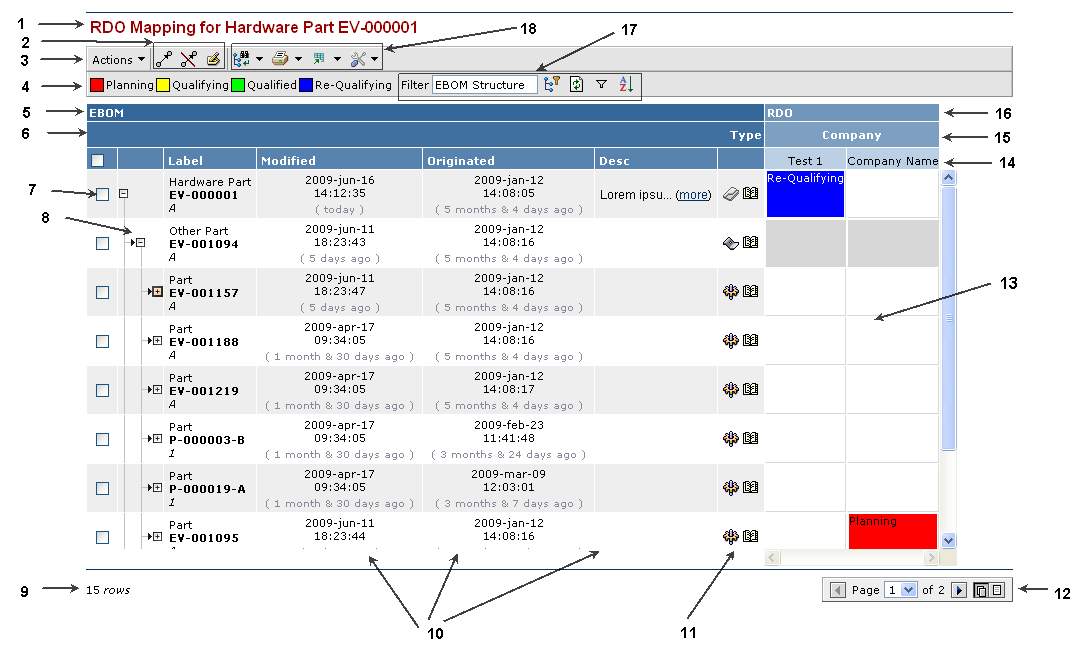Viewport: 1076px width, 647px height.
Task: Click the Modified column header
Action: pos(288,160)
